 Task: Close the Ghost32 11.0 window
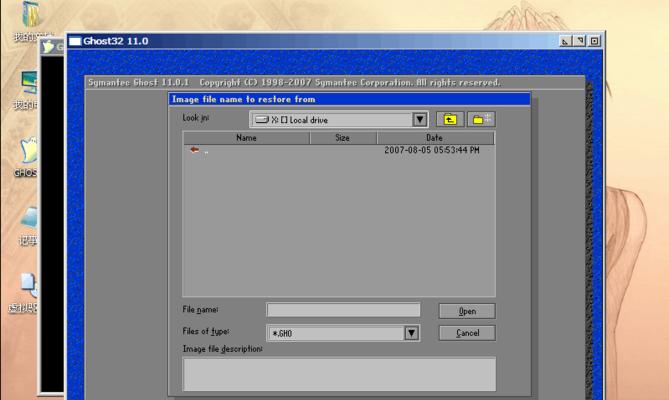coord(594,41)
